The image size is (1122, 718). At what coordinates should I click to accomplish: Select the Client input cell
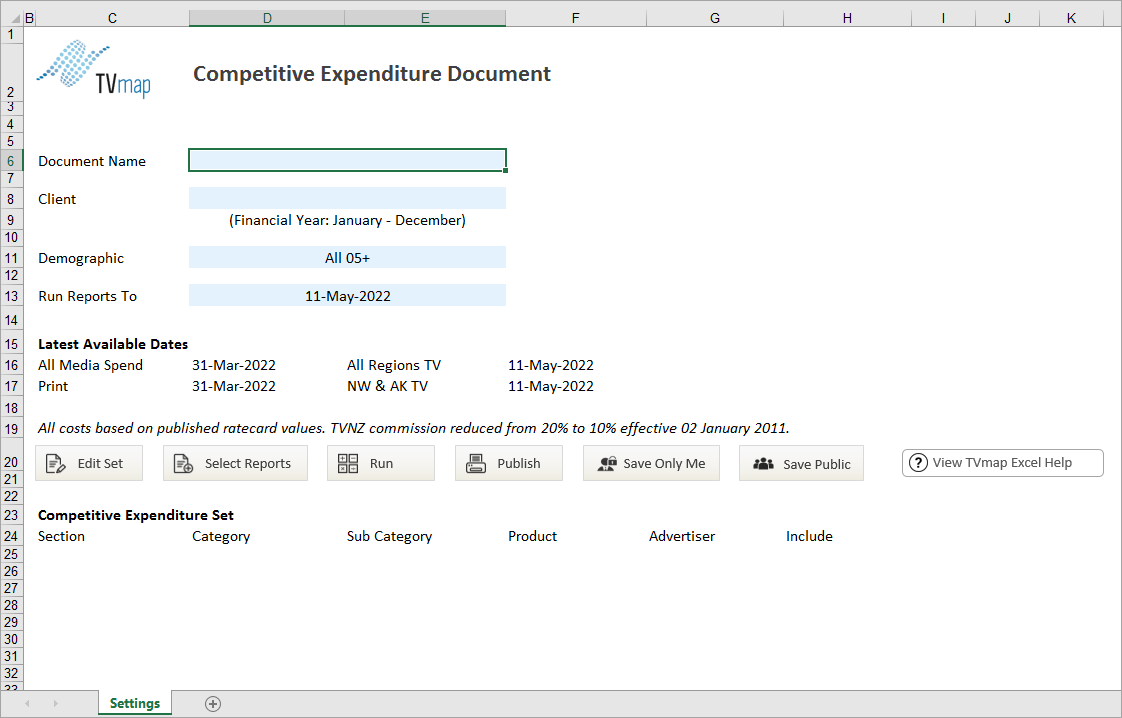(347, 198)
